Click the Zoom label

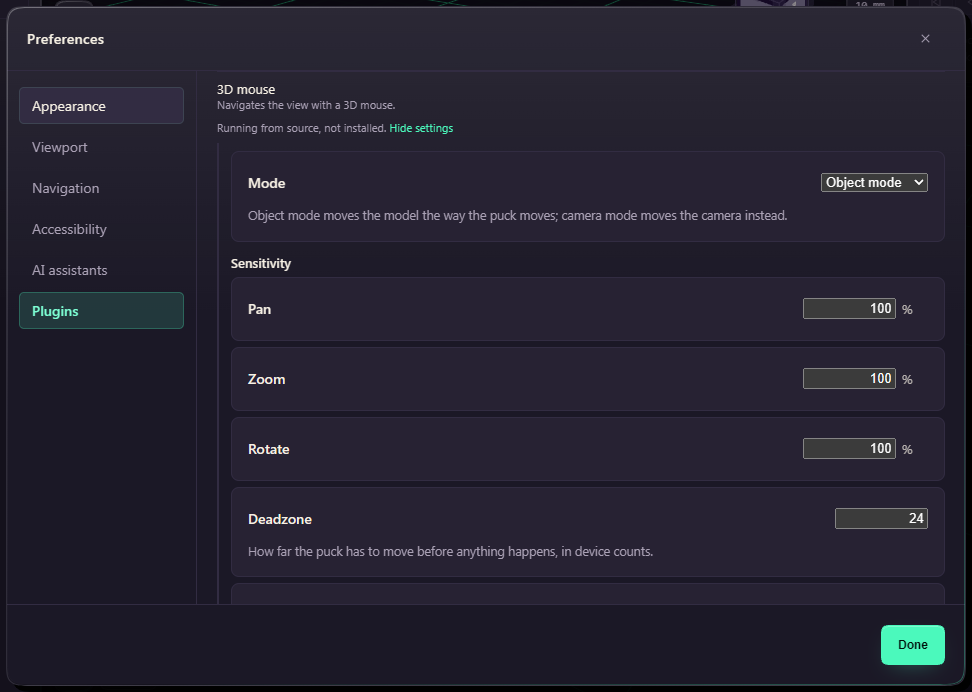[267, 379]
